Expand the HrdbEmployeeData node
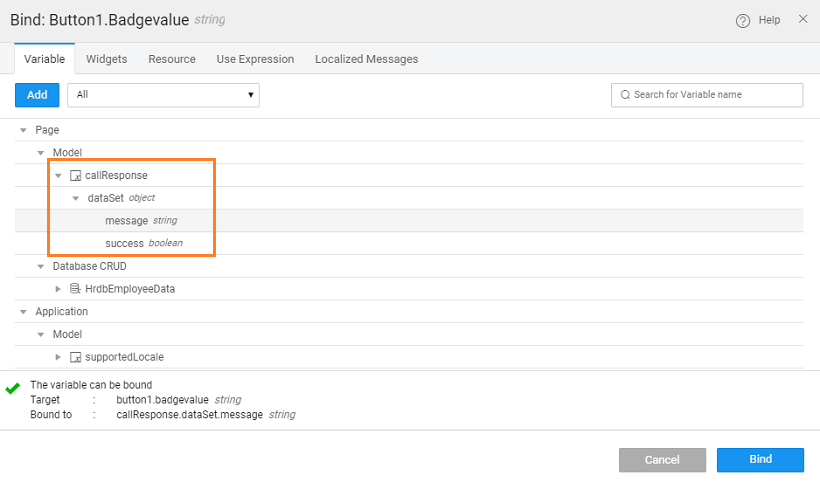The width and height of the screenshot is (820, 489). coord(58,289)
